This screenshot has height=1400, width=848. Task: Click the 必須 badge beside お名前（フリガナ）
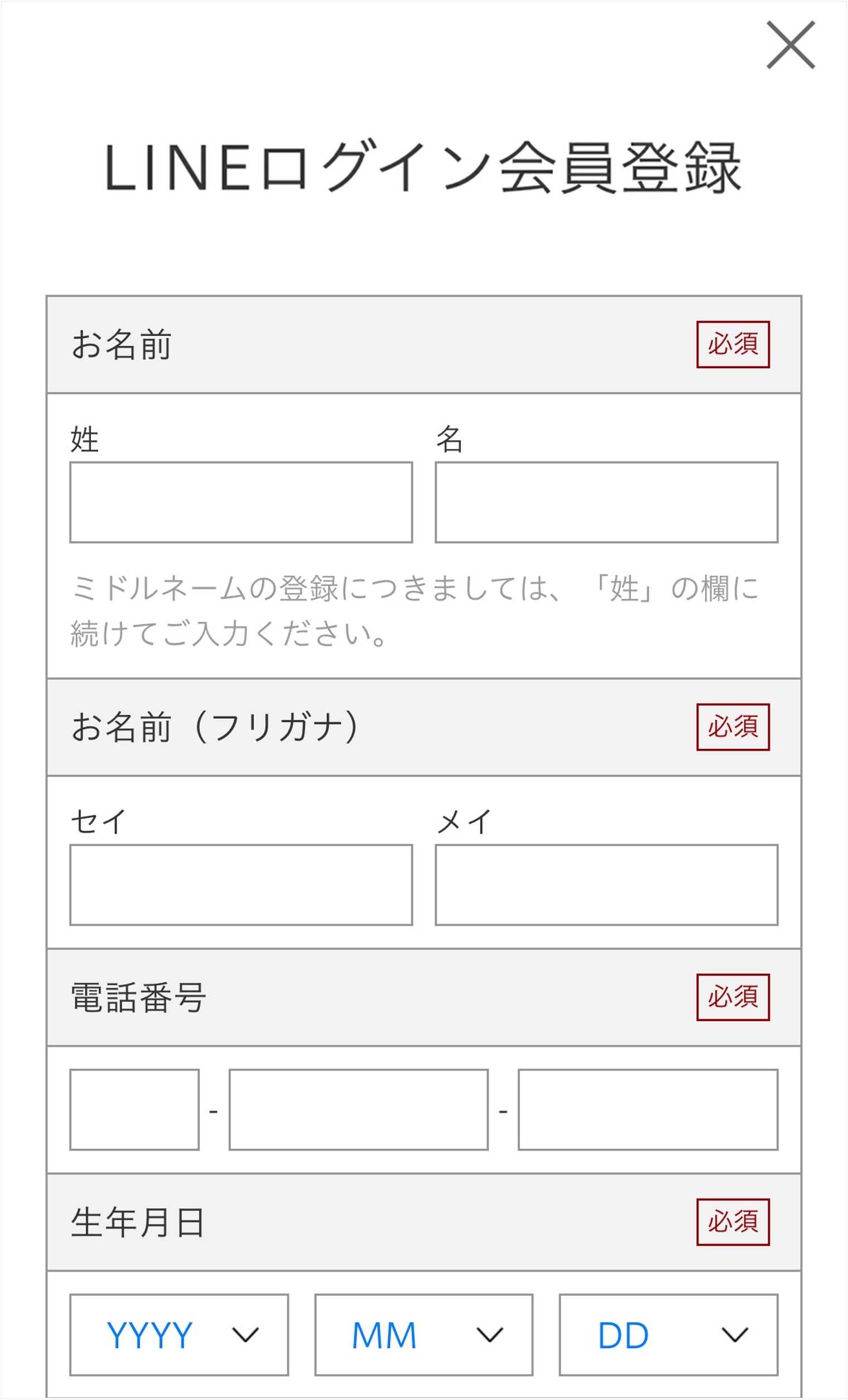pos(733,727)
